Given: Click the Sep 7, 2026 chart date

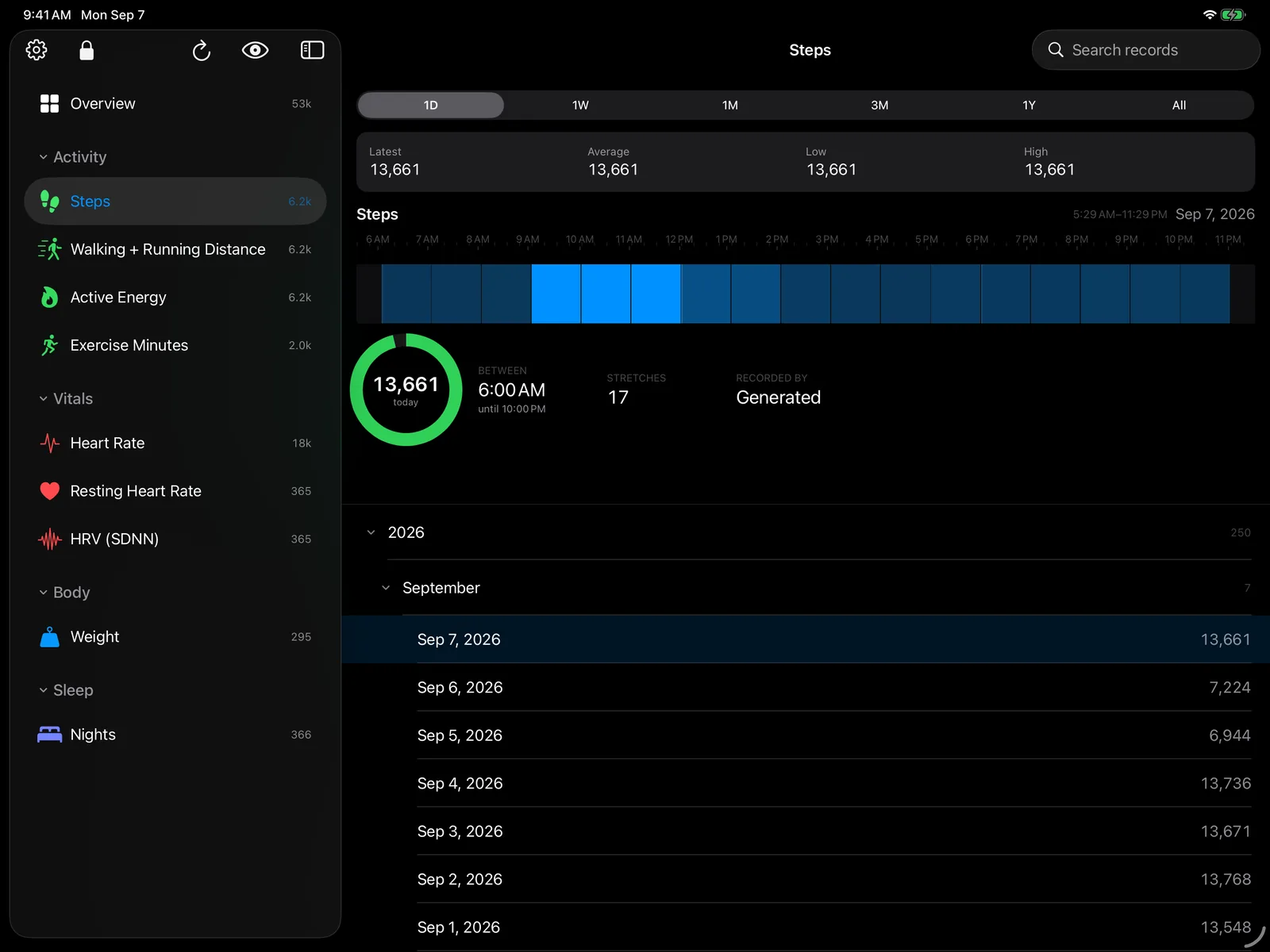Looking at the screenshot, I should (1214, 214).
